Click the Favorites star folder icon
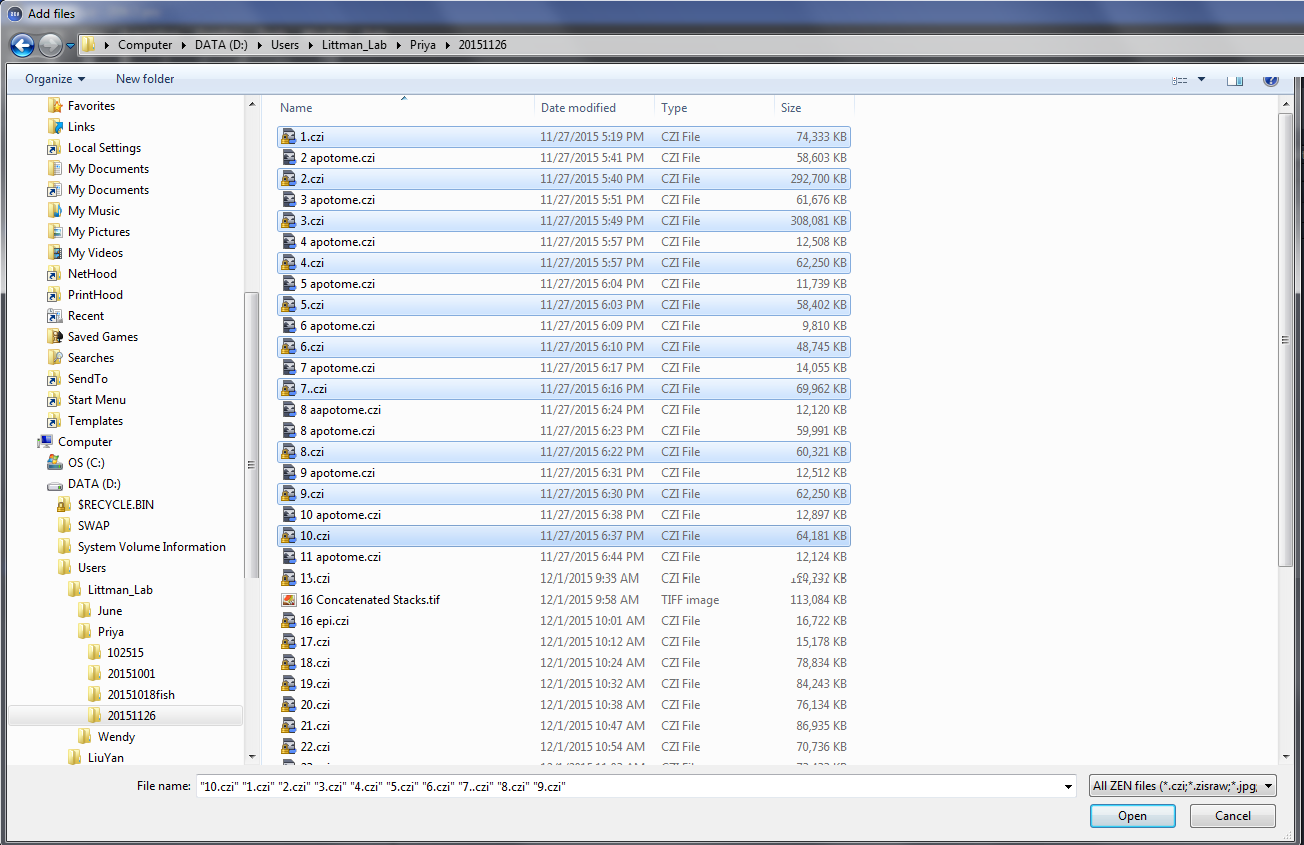This screenshot has width=1304, height=845. point(56,106)
